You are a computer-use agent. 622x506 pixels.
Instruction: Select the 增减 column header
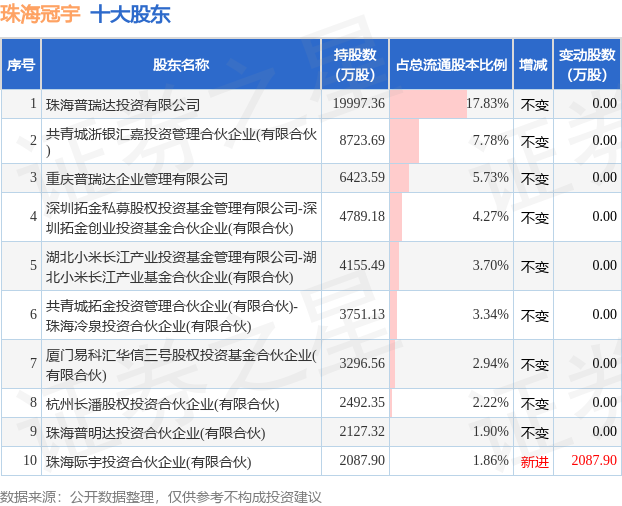point(533,65)
